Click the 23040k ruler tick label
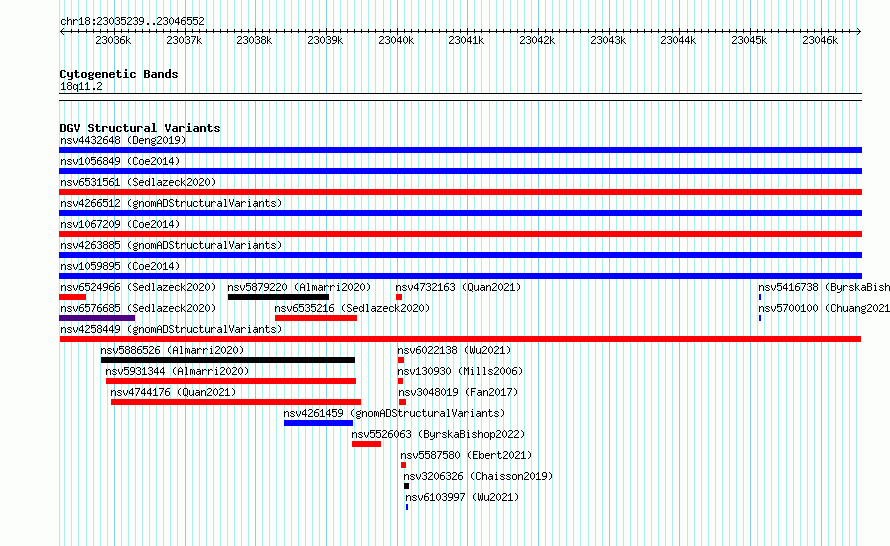Image resolution: width=890 pixels, height=546 pixels. point(396,40)
